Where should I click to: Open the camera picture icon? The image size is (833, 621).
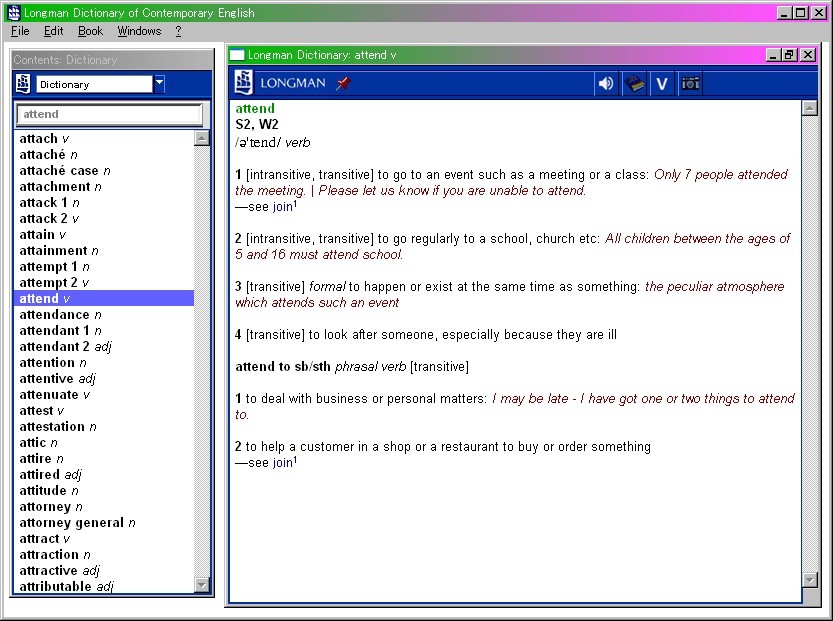pyautogui.click(x=690, y=83)
